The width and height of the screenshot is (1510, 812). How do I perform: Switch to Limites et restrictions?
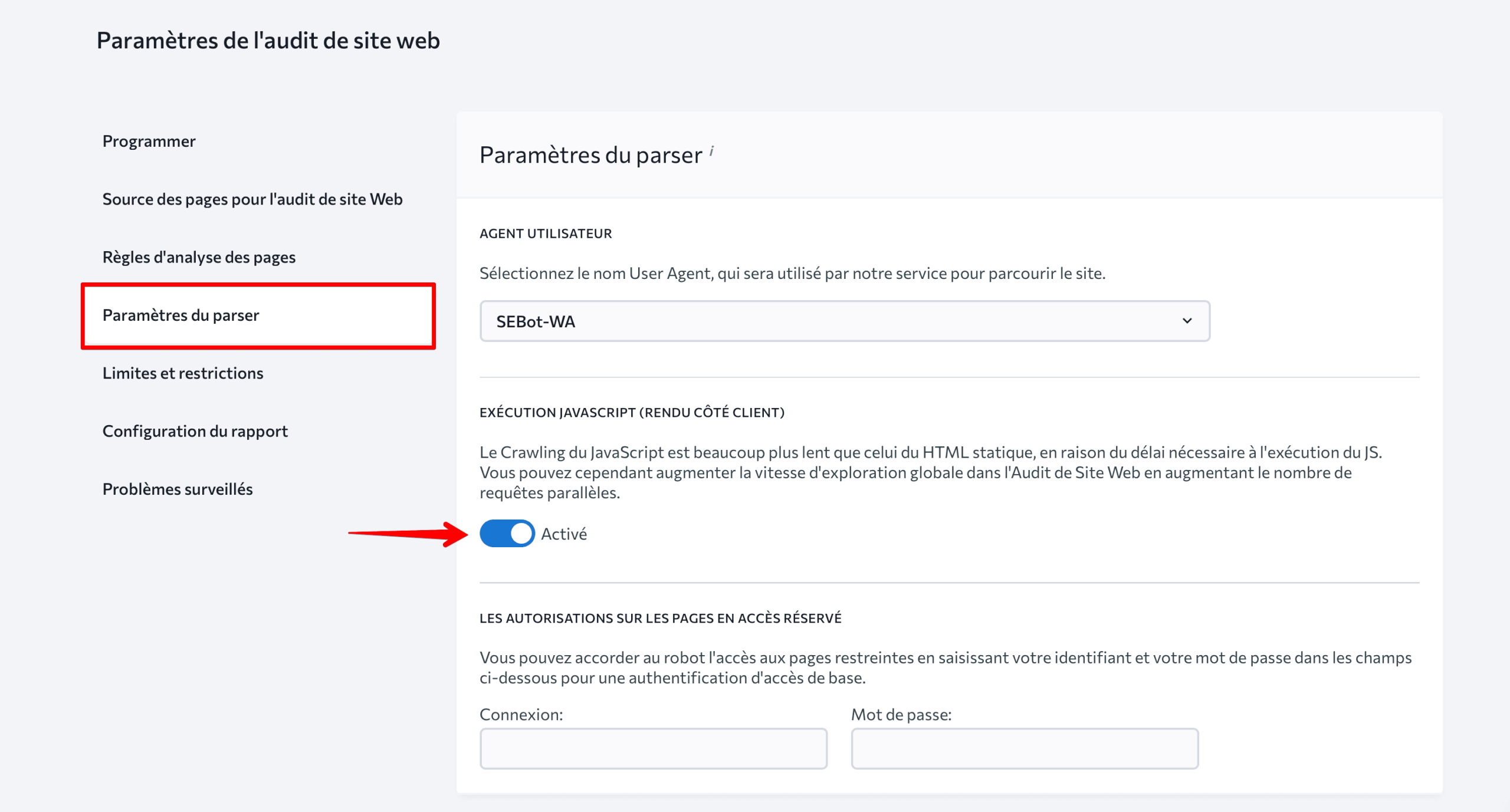tap(183, 373)
